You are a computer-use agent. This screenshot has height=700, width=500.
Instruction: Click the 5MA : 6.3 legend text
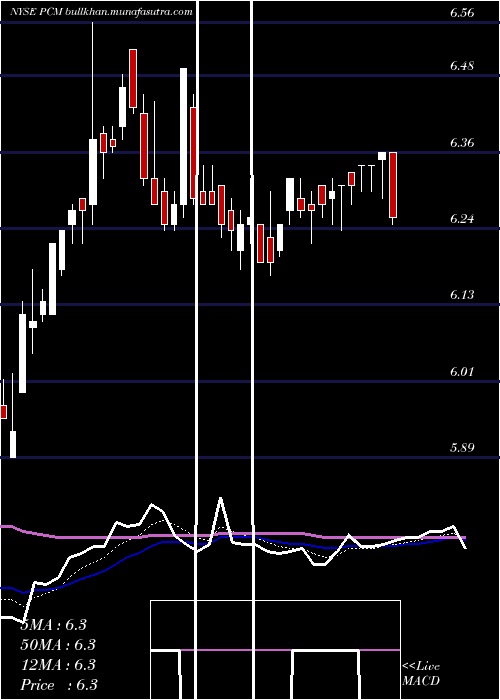click(x=54, y=625)
